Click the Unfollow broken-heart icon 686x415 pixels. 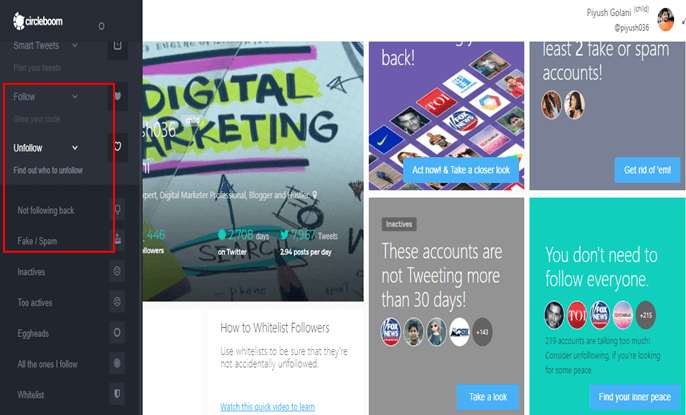(x=117, y=147)
